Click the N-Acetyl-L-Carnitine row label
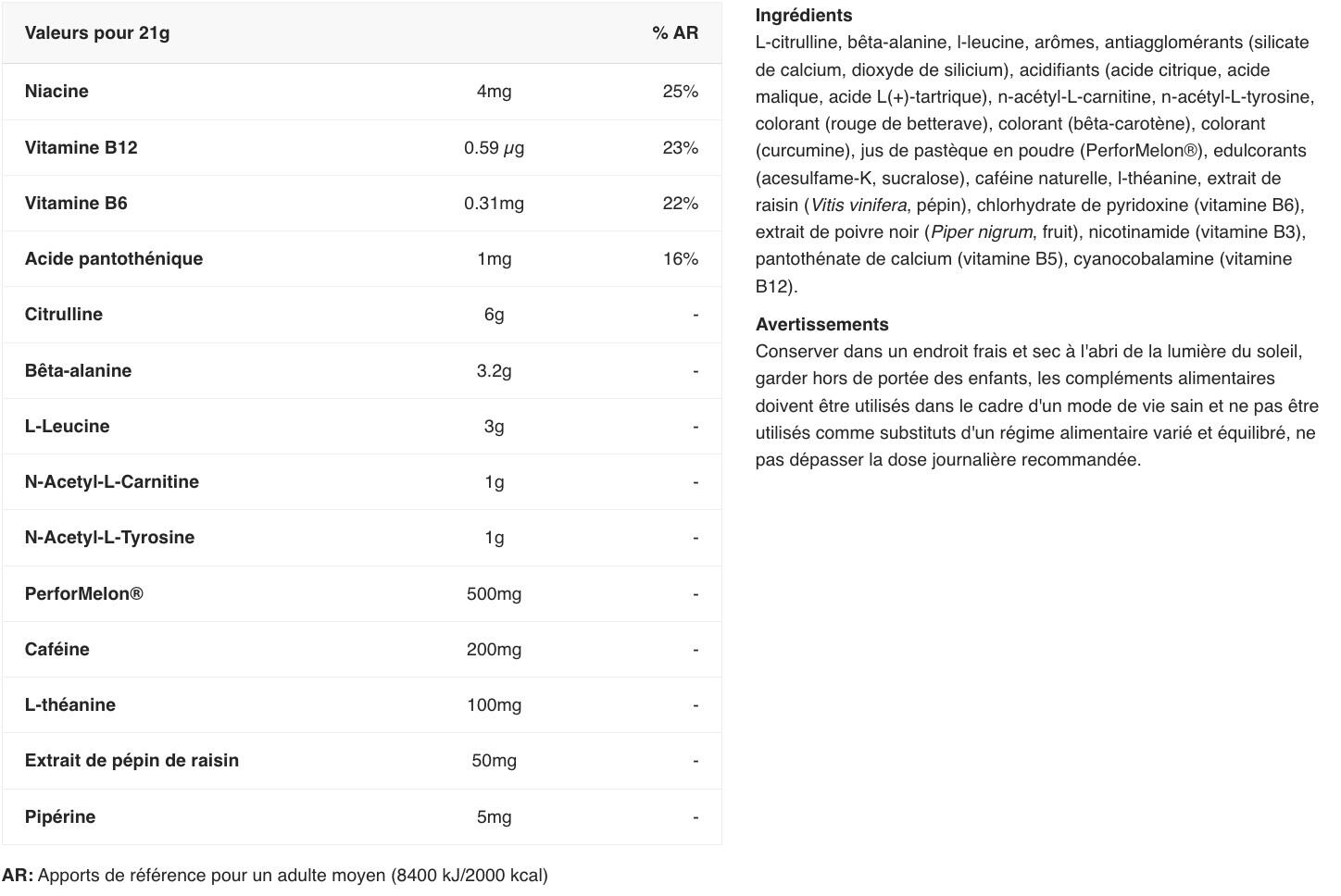Image resolution: width=1341 pixels, height=896 pixels. pyautogui.click(x=111, y=482)
